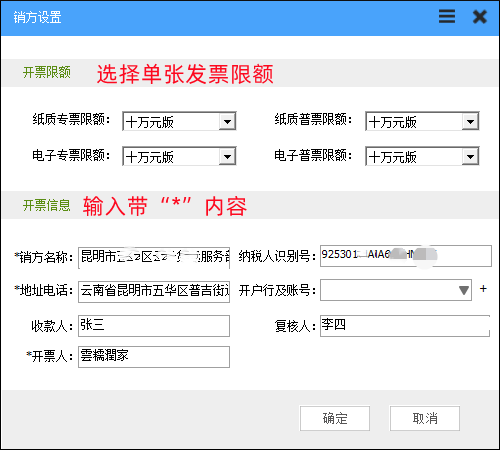Open the 开户行及账号 dropdown triangle
Screen dimensions: 500x450
click(x=464, y=290)
